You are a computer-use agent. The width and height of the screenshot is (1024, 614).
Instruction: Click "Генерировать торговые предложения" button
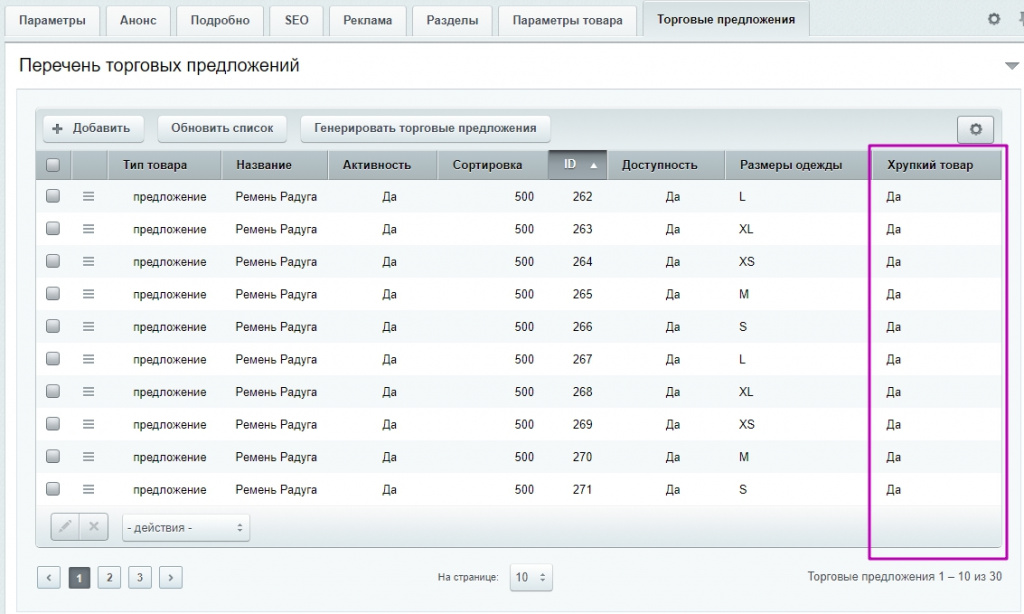425,128
